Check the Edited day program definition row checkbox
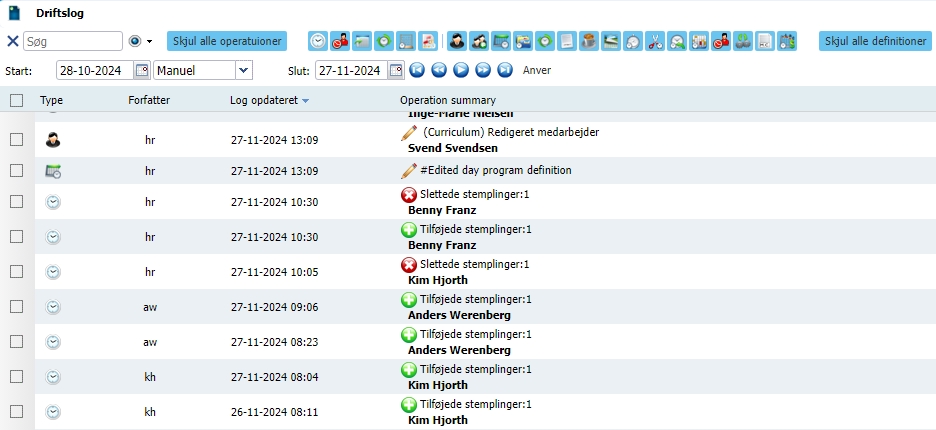This screenshot has height=430, width=936. (x=17, y=171)
